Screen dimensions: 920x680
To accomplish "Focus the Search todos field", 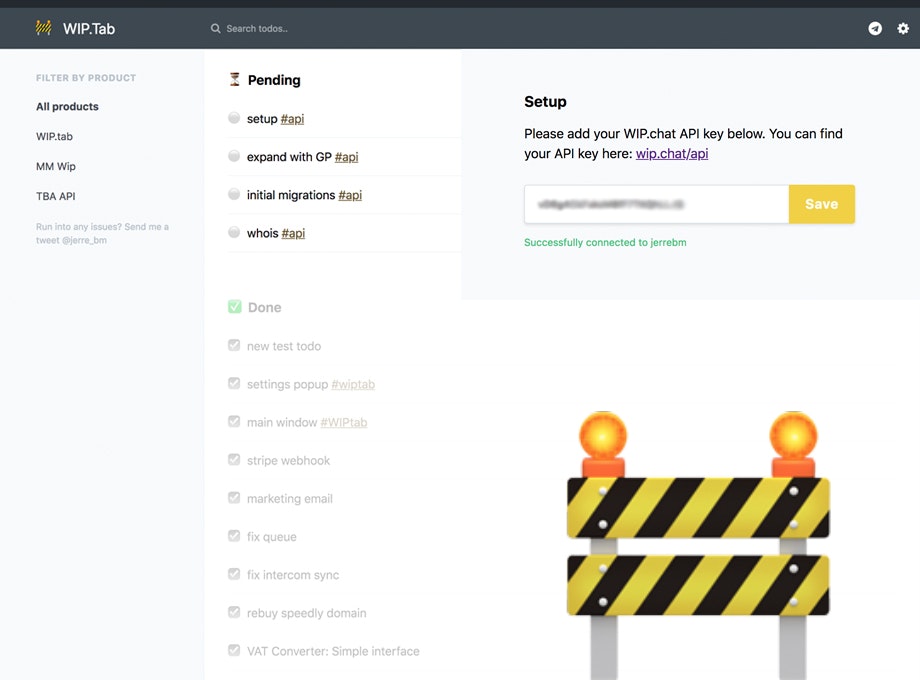I will pyautogui.click(x=257, y=28).
